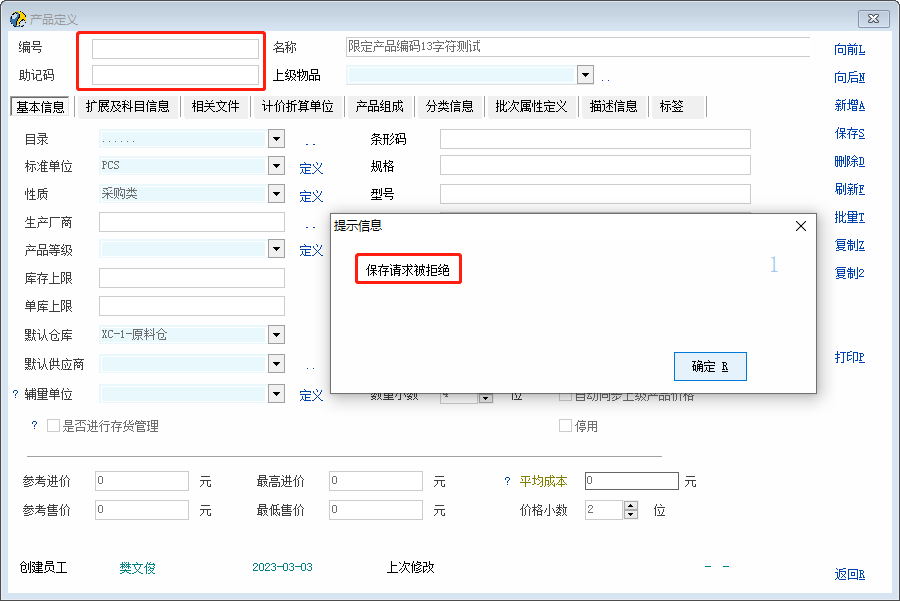Click the browse dots beside 上级物品
The width and height of the screenshot is (900, 601).
605,77
